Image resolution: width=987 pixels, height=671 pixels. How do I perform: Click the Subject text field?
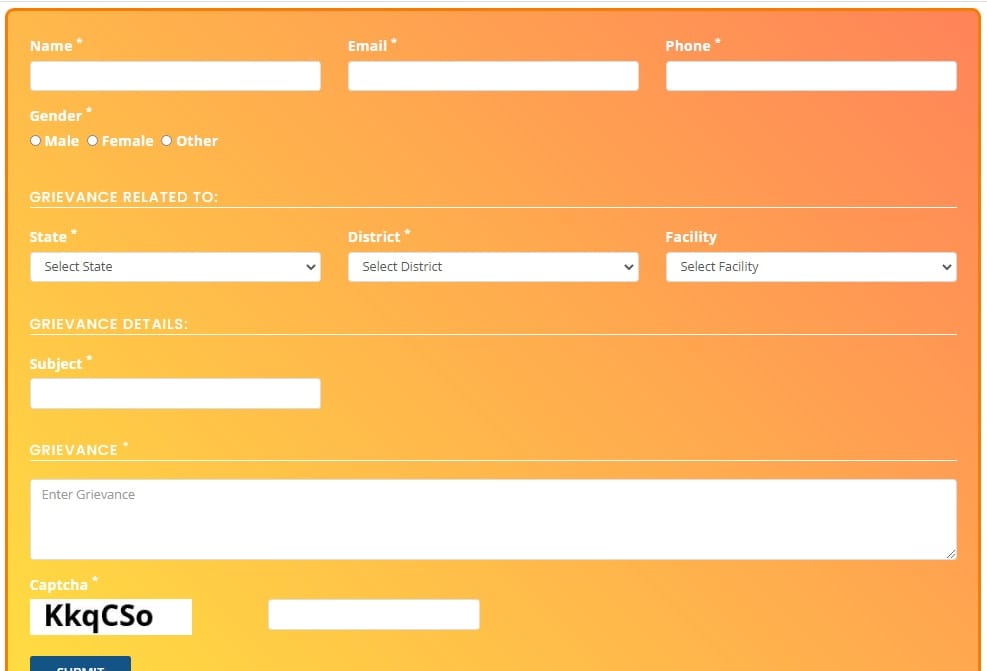point(175,393)
